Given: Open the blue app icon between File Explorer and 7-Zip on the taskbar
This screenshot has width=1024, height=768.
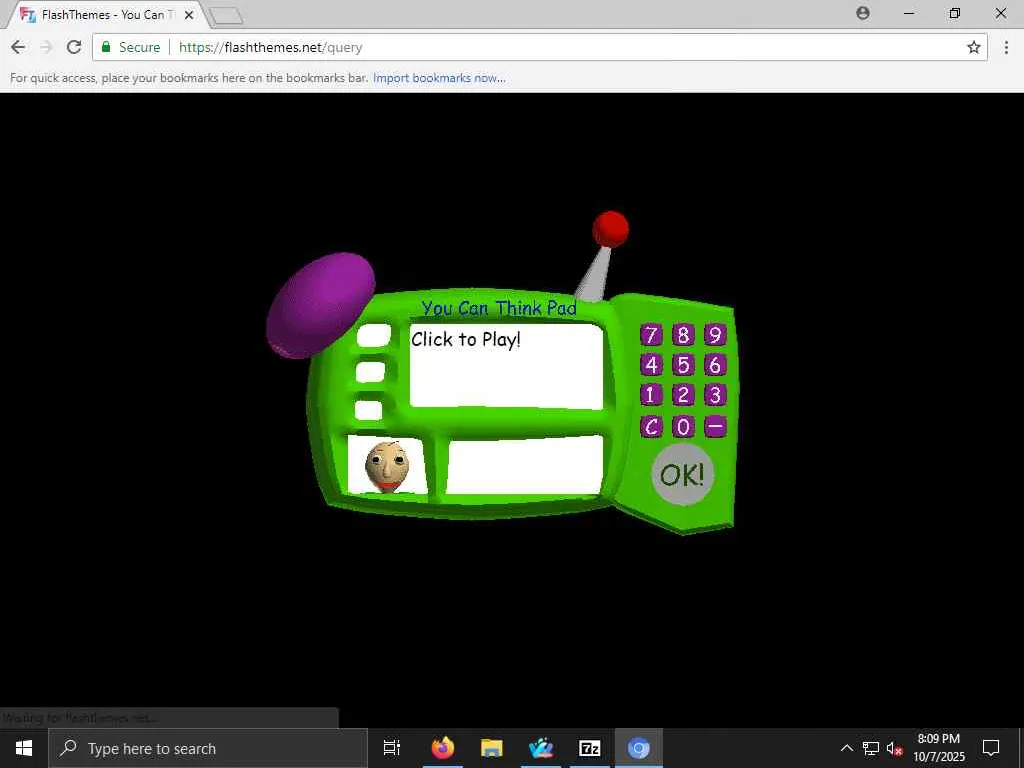Looking at the screenshot, I should [x=541, y=748].
